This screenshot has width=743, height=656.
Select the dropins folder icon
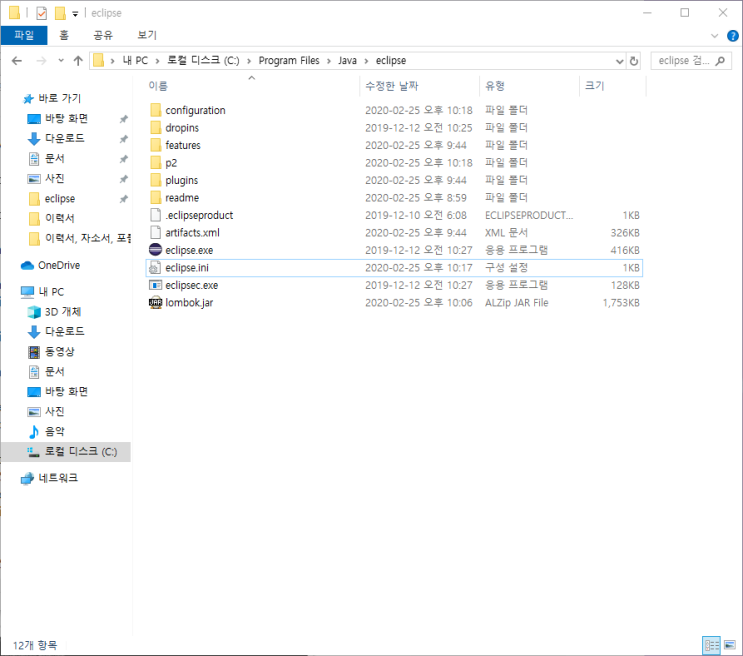(155, 128)
